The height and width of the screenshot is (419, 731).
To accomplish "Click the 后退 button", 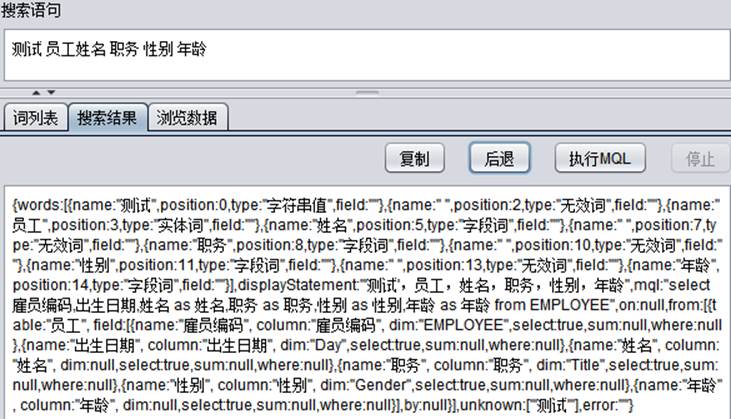I will click(498, 159).
